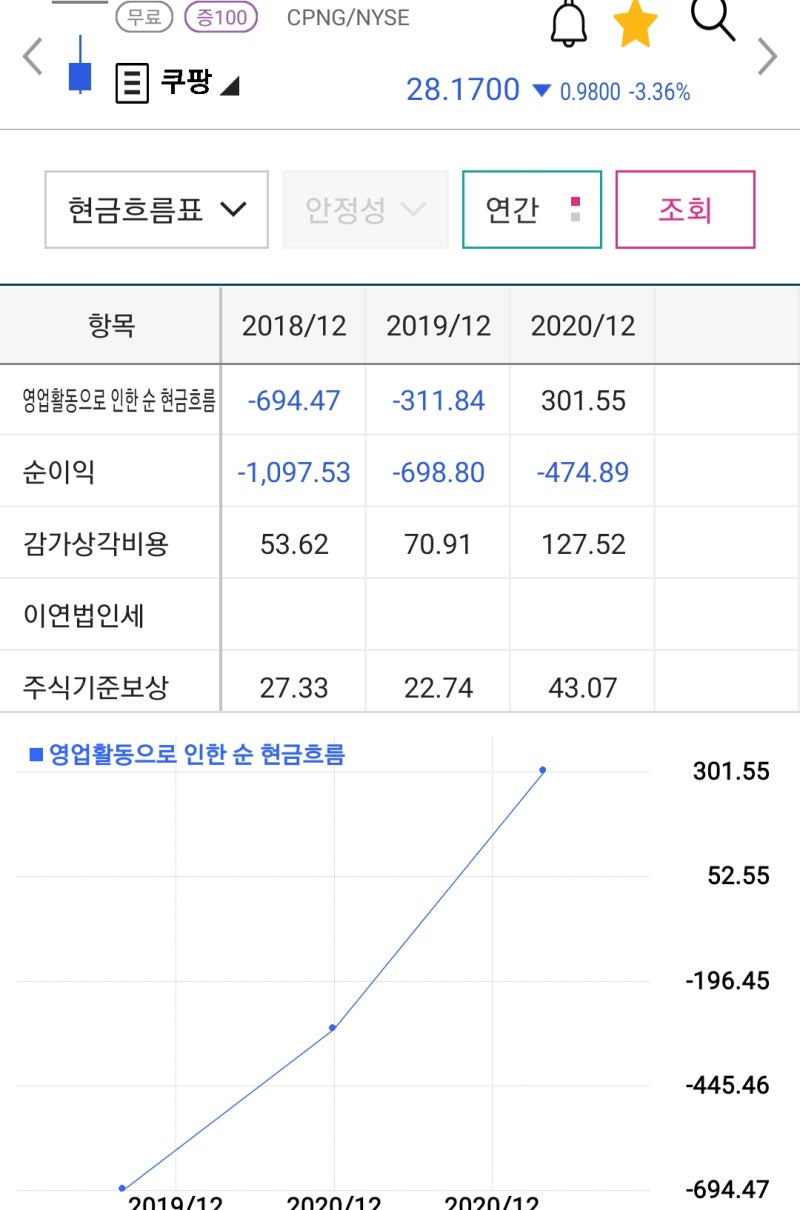Image resolution: width=800 pixels, height=1210 pixels.
Task: Toggle the yellow favorite star
Action: click(x=636, y=24)
